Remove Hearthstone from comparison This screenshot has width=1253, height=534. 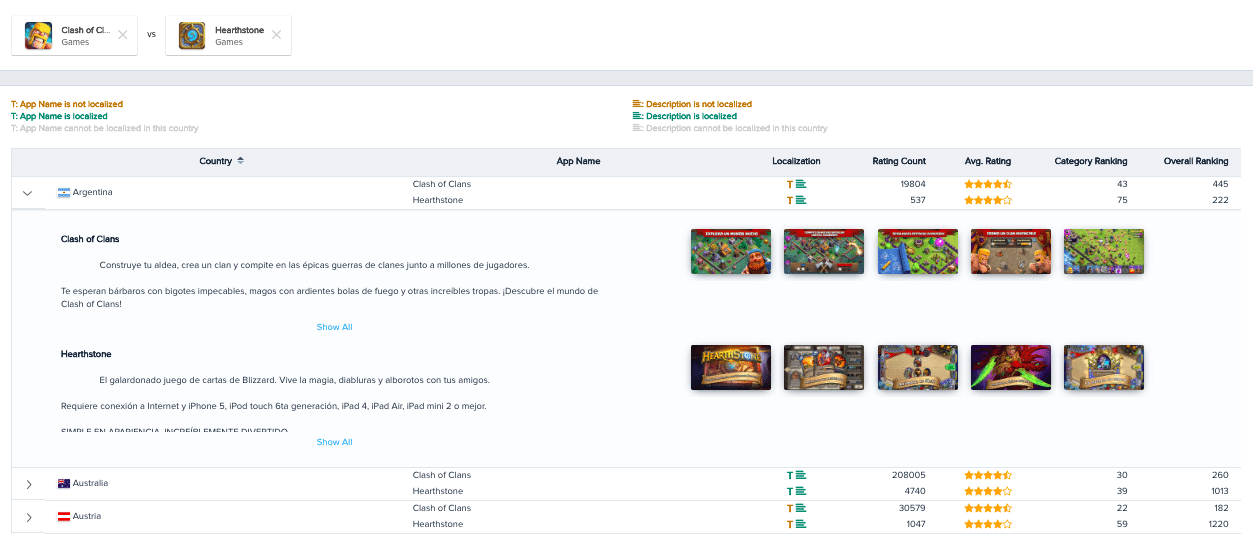click(x=276, y=35)
